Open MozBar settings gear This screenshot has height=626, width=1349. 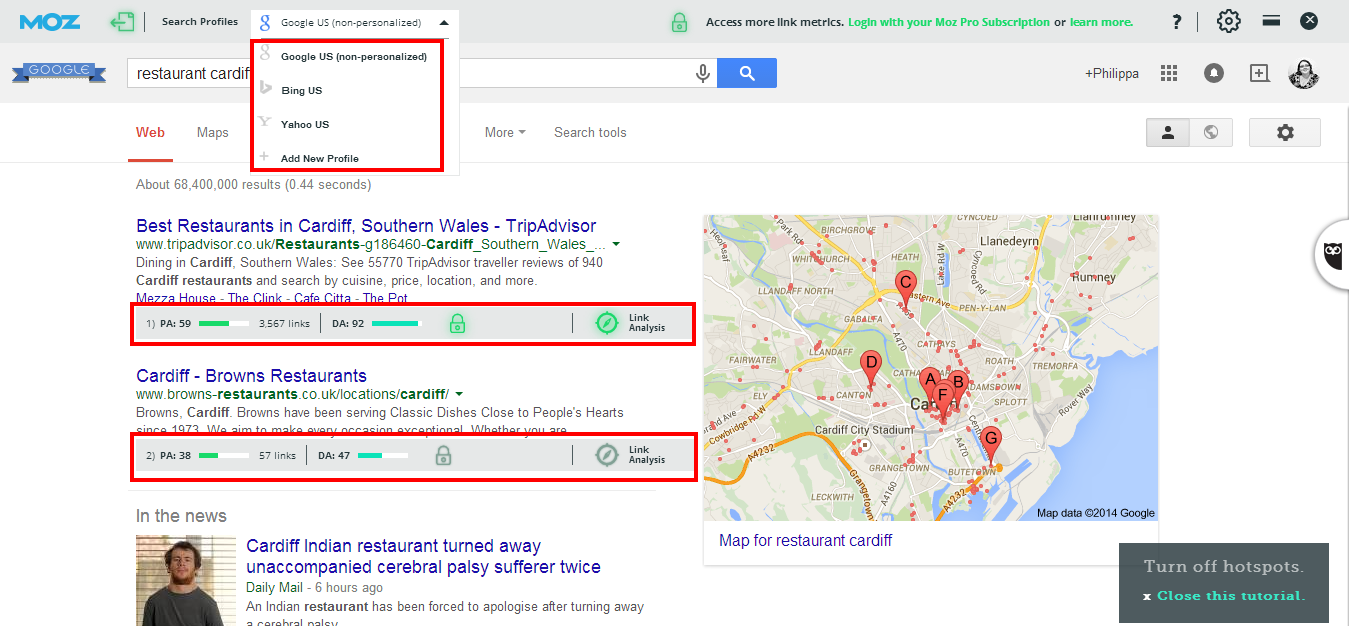(1228, 21)
